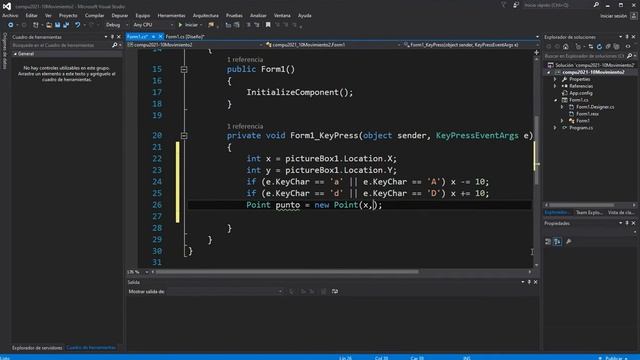Image resolution: width=640 pixels, height=360 pixels.
Task: Click the alphabetical sort icon in Propiedades panel
Action: click(557, 242)
